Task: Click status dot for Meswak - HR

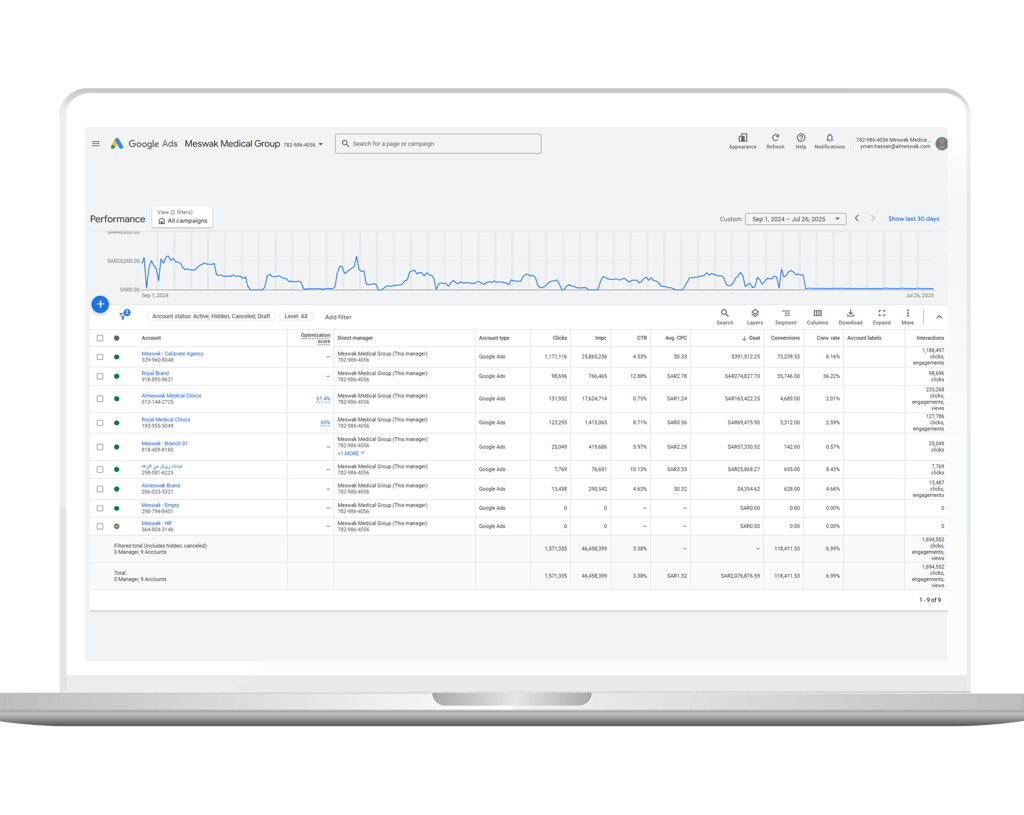Action: pos(117,526)
